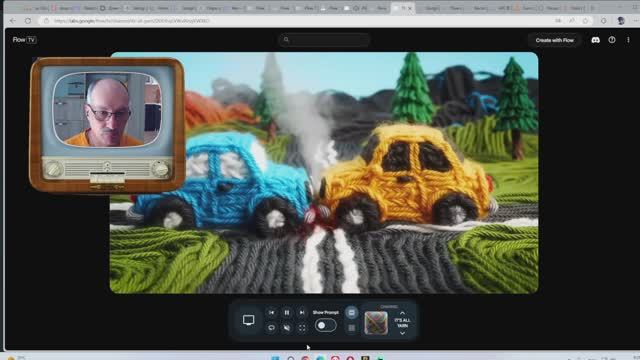The width and height of the screenshot is (640, 360).
Task: Click the search field in the header
Action: (324, 40)
